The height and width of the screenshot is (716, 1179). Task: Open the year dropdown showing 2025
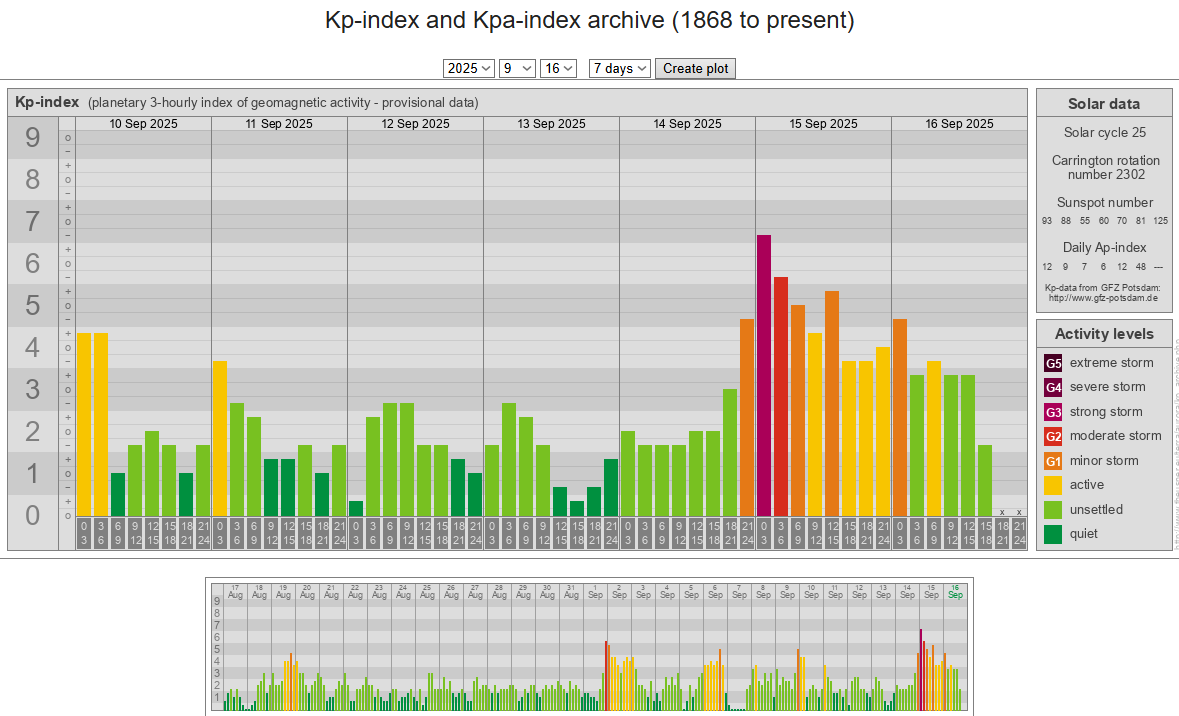(x=468, y=68)
